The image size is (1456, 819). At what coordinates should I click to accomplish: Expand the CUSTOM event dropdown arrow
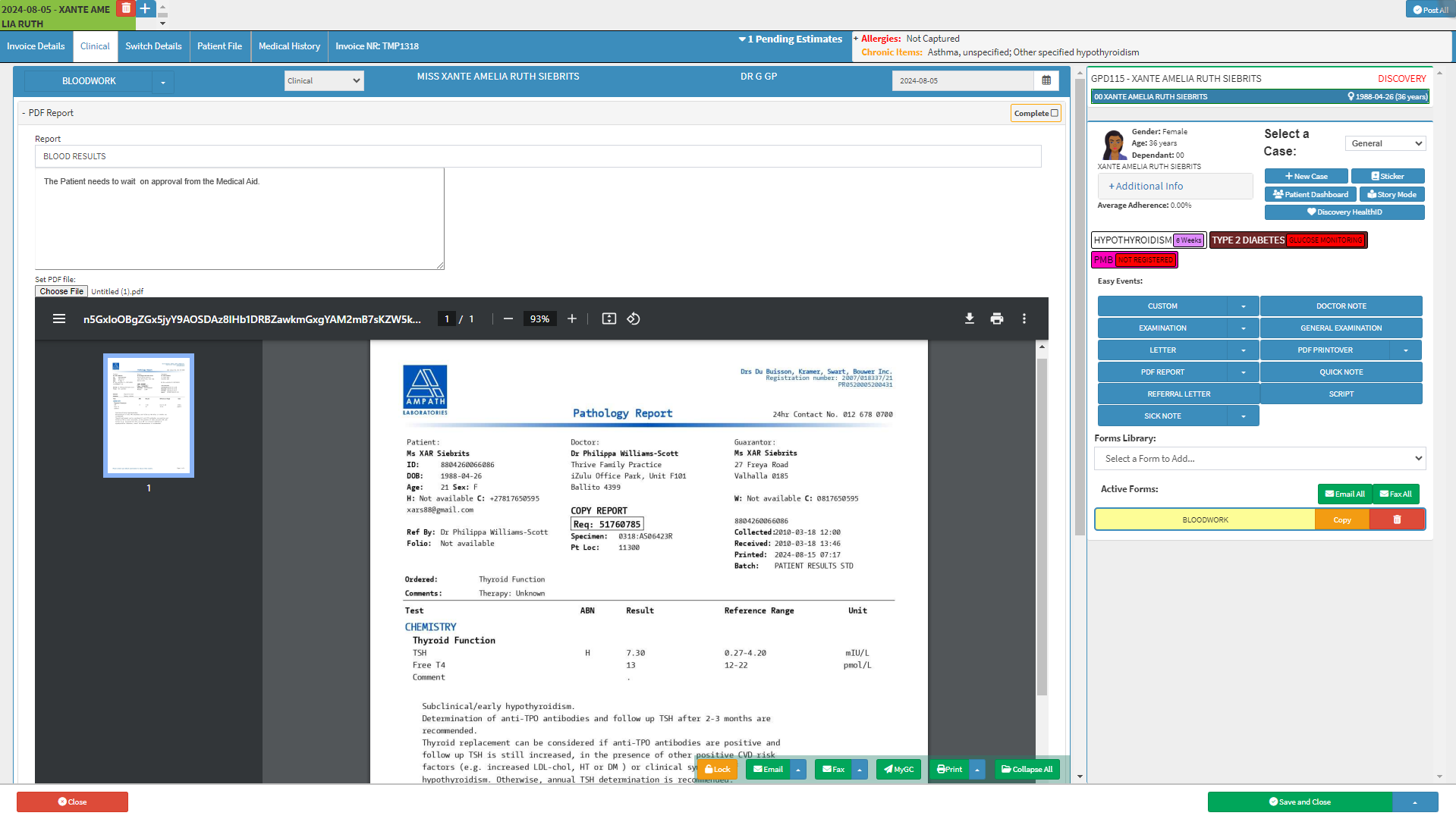(1244, 306)
